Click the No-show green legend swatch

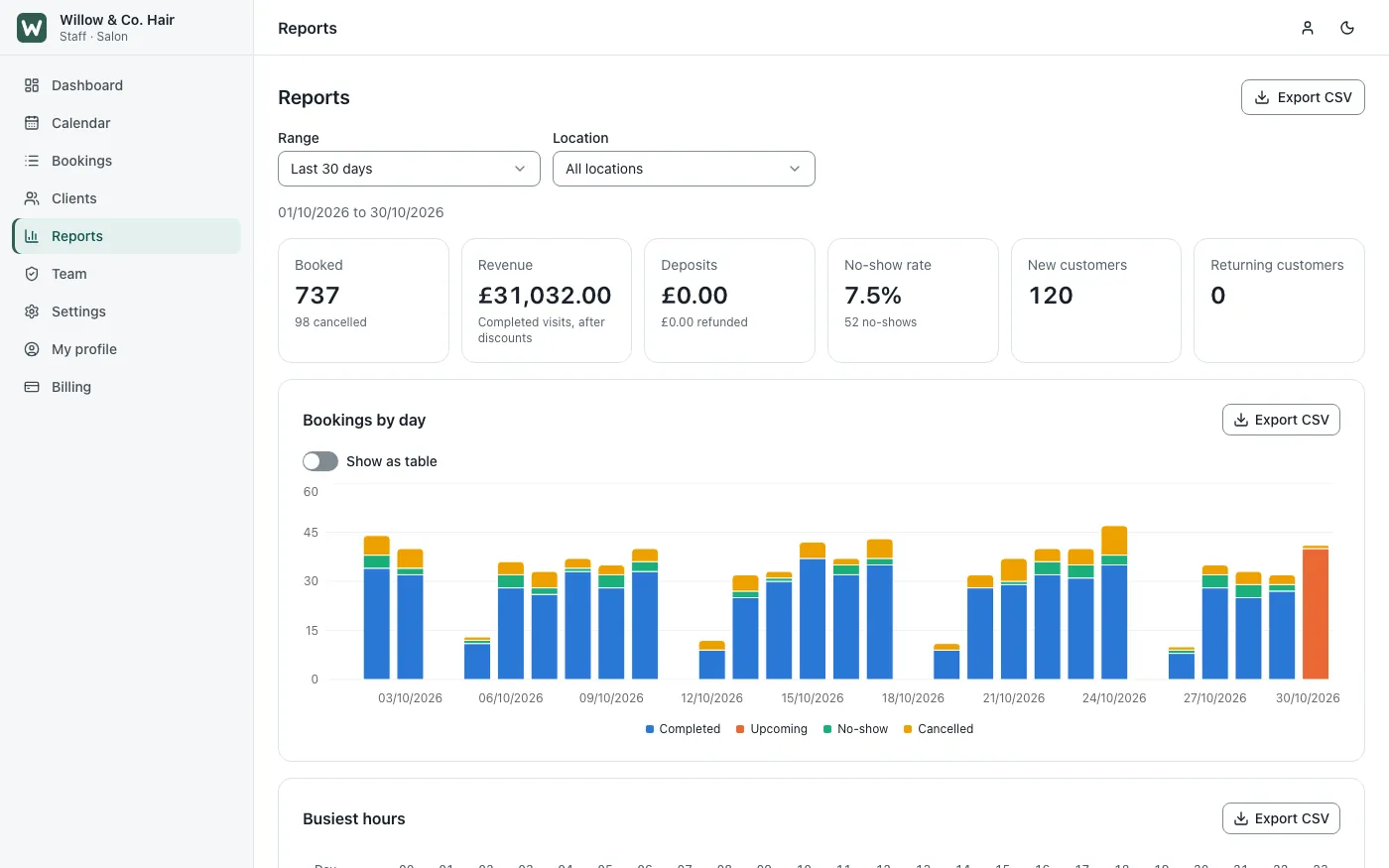pyautogui.click(x=827, y=729)
